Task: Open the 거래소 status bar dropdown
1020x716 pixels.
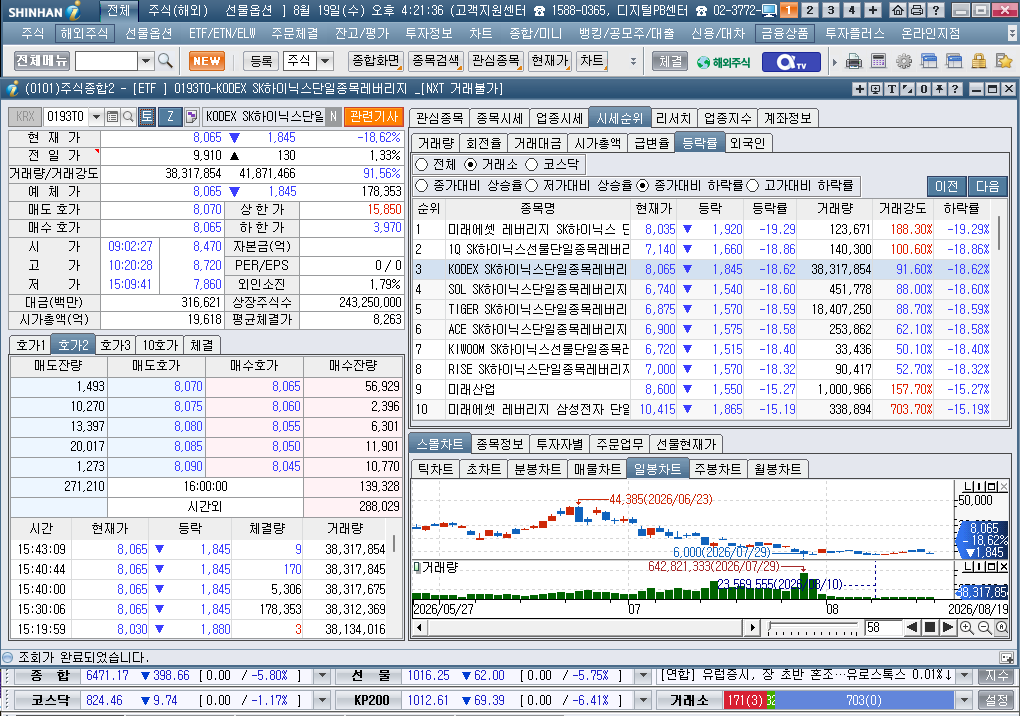Action: [965, 700]
